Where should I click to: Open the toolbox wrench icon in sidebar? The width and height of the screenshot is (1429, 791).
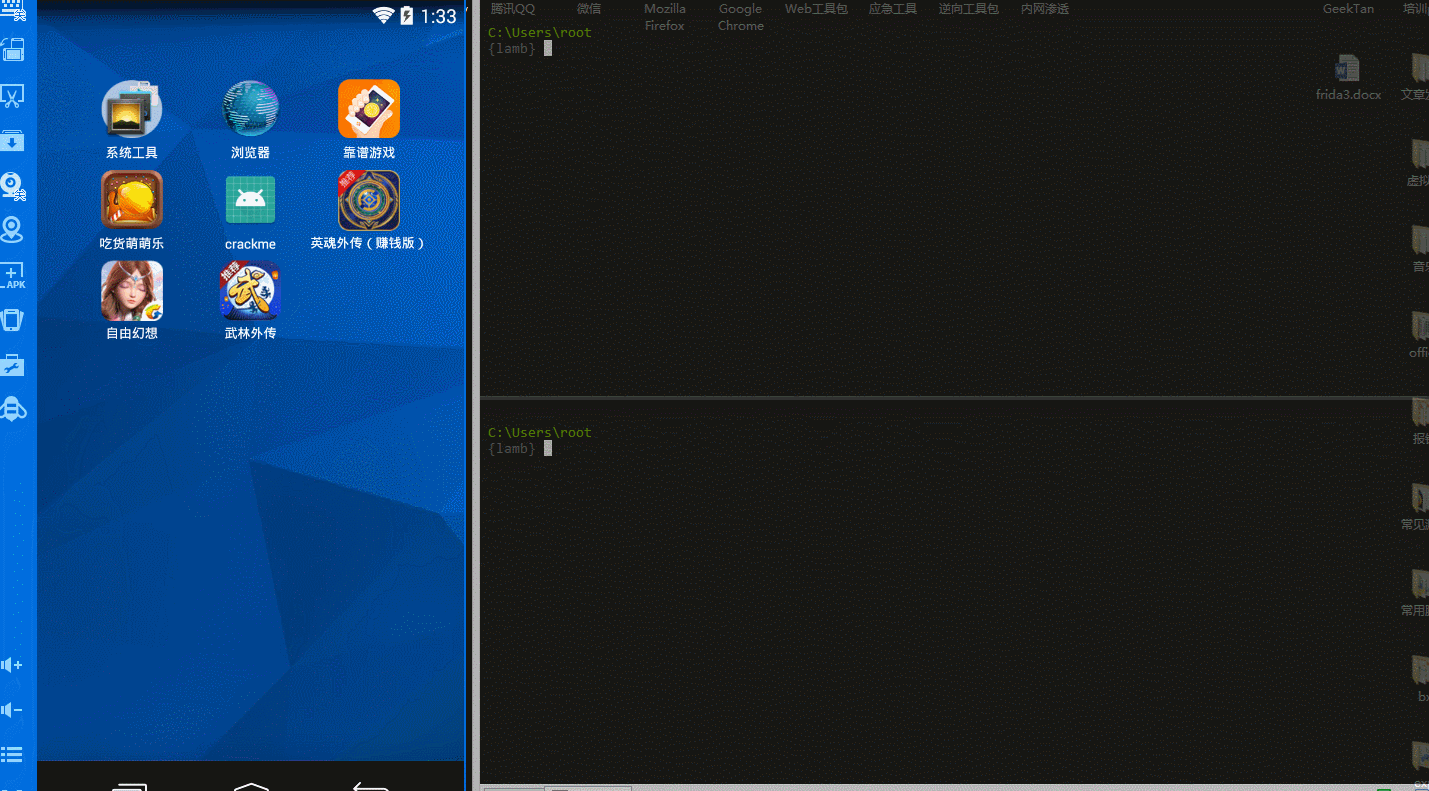(x=13, y=365)
